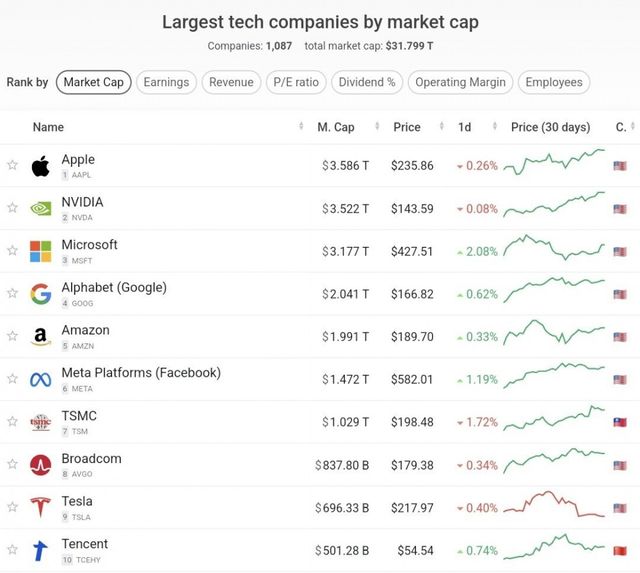Click the Microsoft logo icon

click(x=40, y=251)
